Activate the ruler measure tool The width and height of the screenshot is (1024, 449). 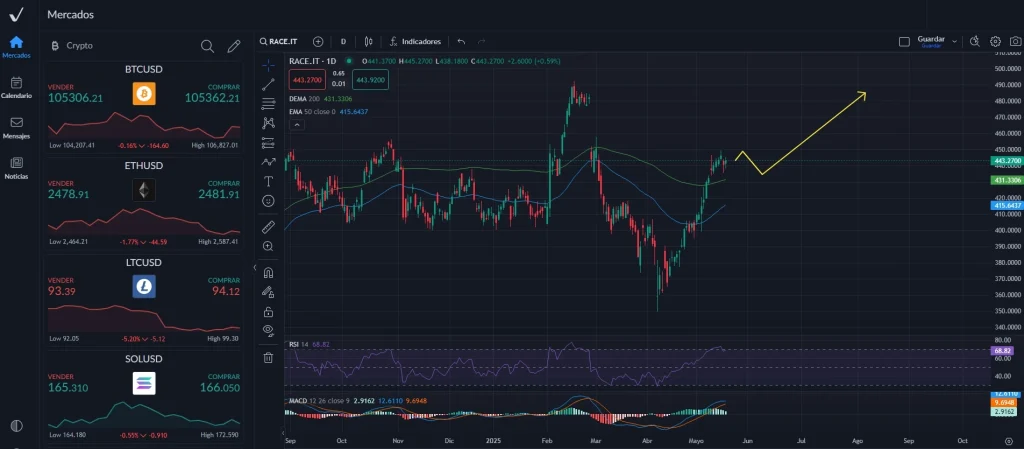point(268,227)
